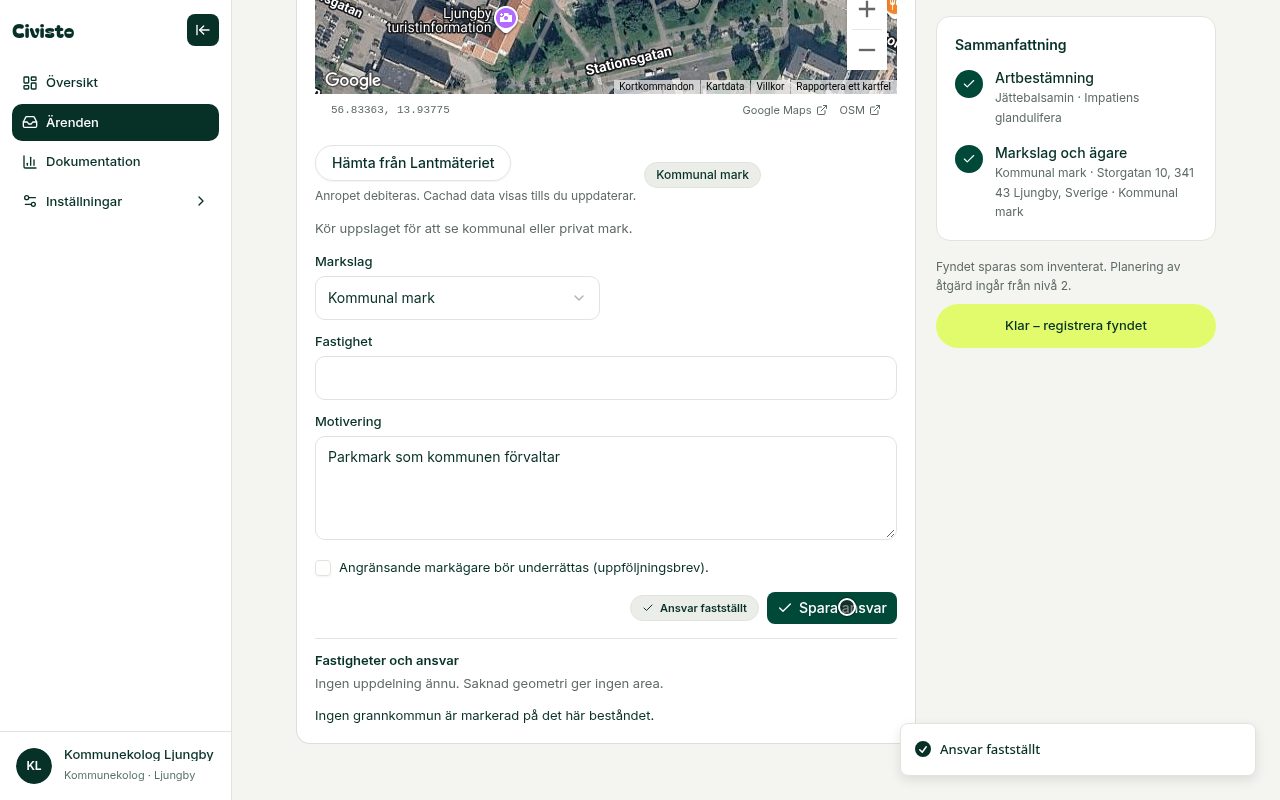Click into the Motivering text area
The image size is (1280, 800).
(606, 488)
